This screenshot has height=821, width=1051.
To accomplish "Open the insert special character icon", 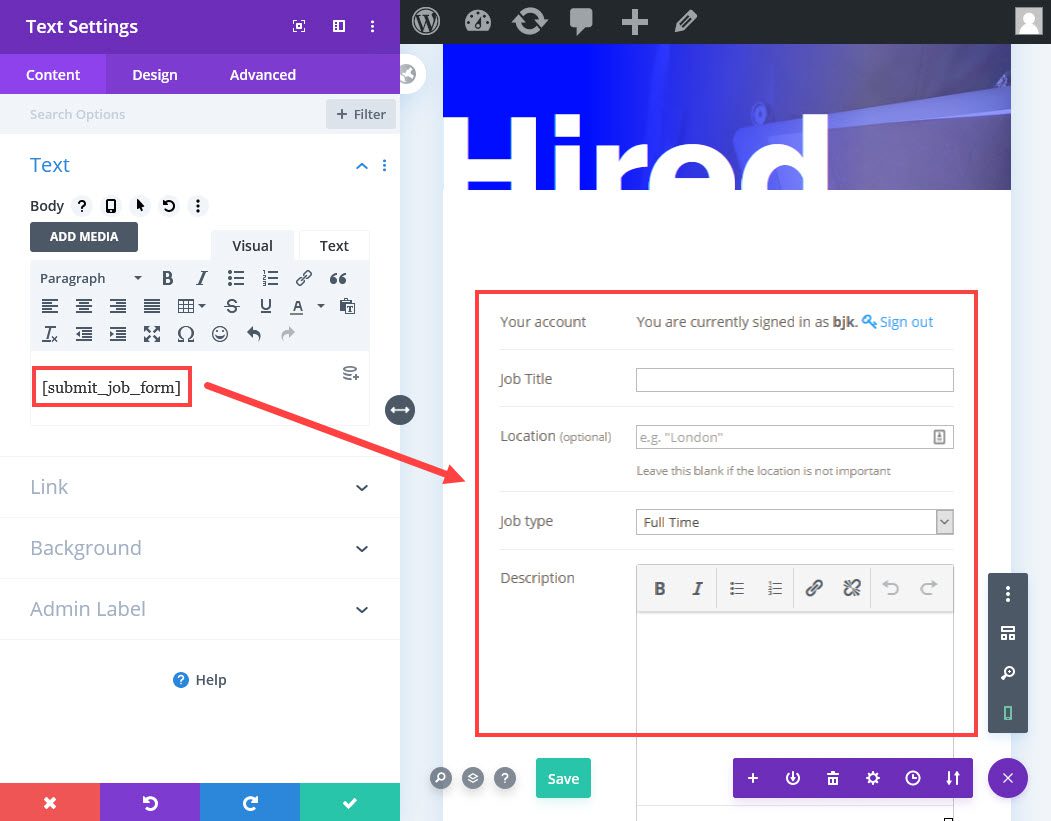I will (186, 334).
